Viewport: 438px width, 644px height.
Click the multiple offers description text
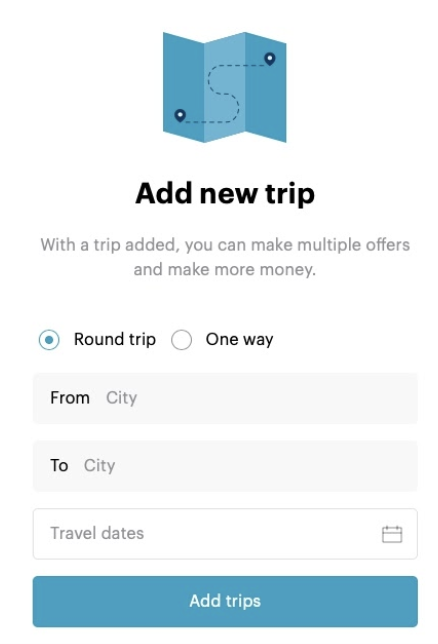coord(225,257)
